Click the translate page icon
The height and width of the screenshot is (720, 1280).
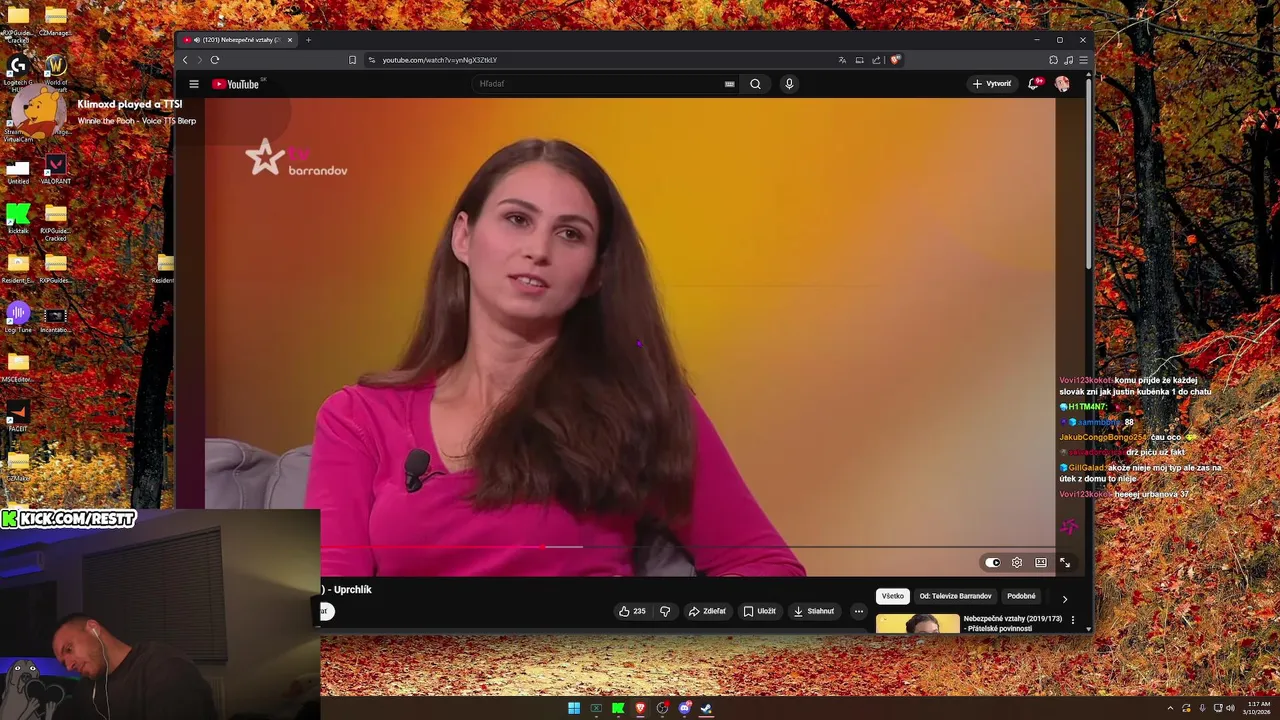point(842,60)
